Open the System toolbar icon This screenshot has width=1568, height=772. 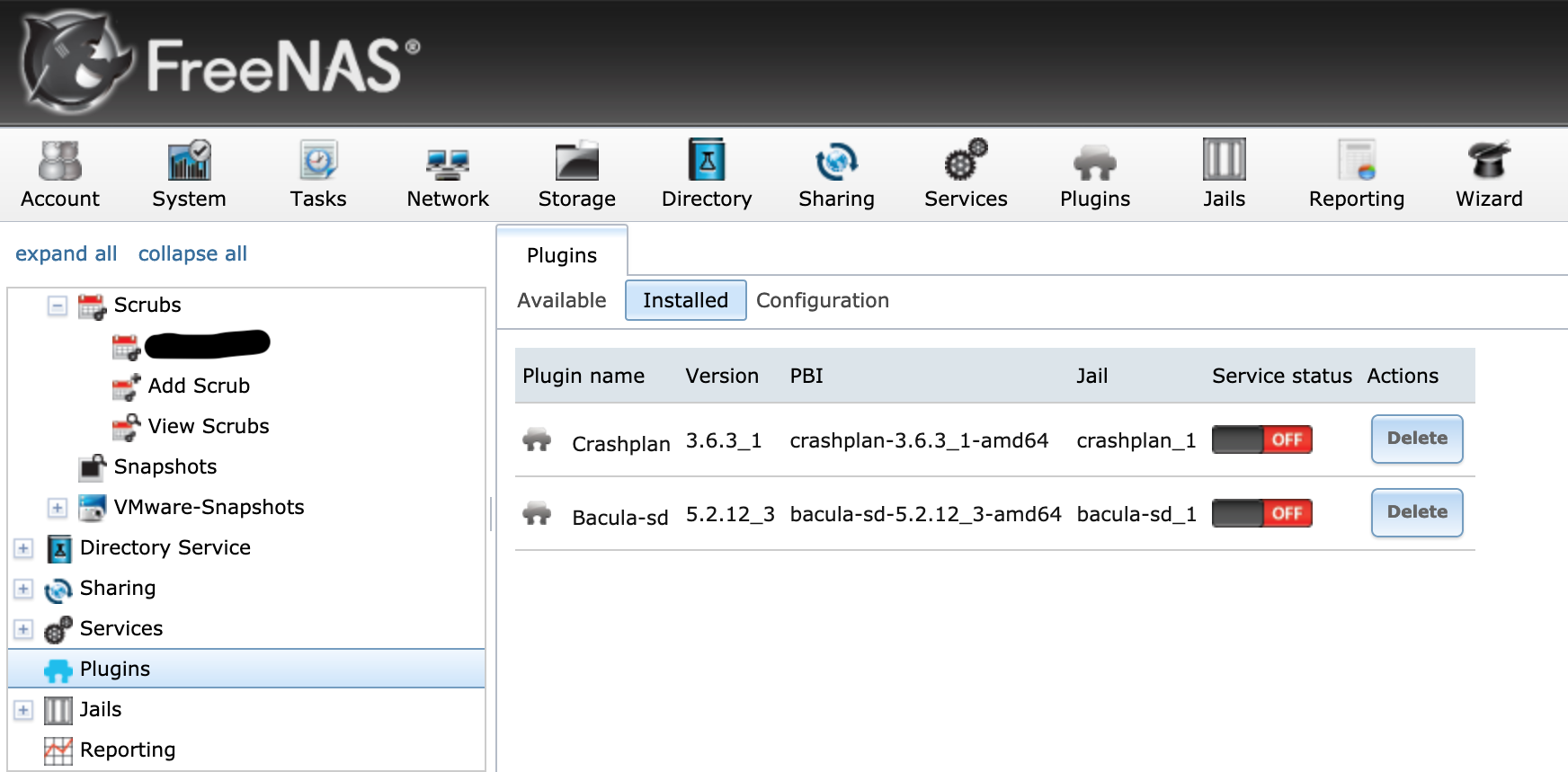pyautogui.click(x=189, y=161)
